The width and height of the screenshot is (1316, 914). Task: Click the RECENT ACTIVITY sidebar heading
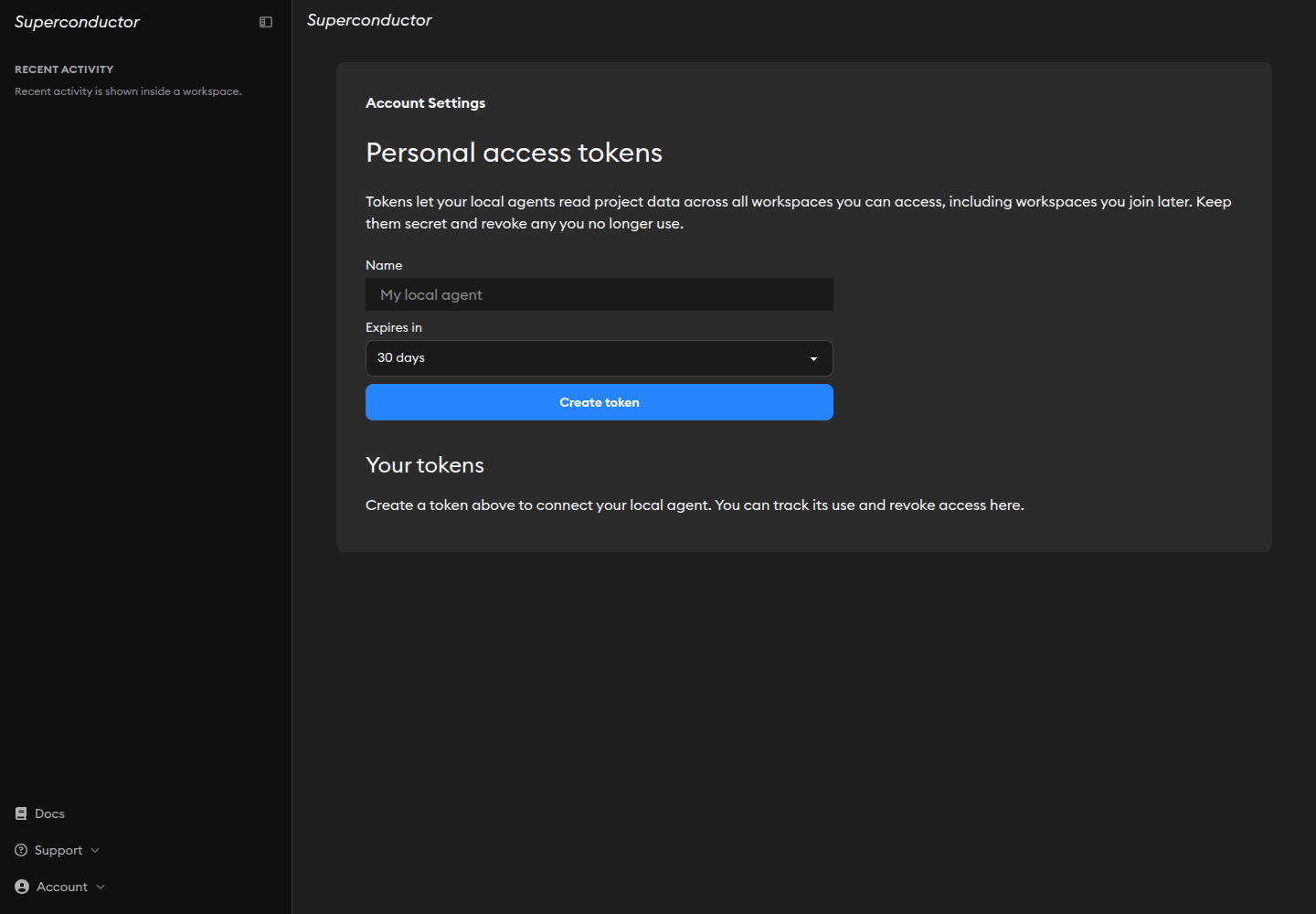click(x=64, y=69)
